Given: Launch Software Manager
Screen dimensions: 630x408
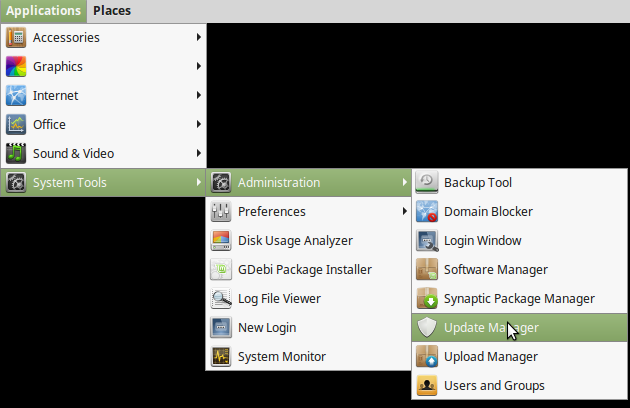Looking at the screenshot, I should [x=520, y=269].
